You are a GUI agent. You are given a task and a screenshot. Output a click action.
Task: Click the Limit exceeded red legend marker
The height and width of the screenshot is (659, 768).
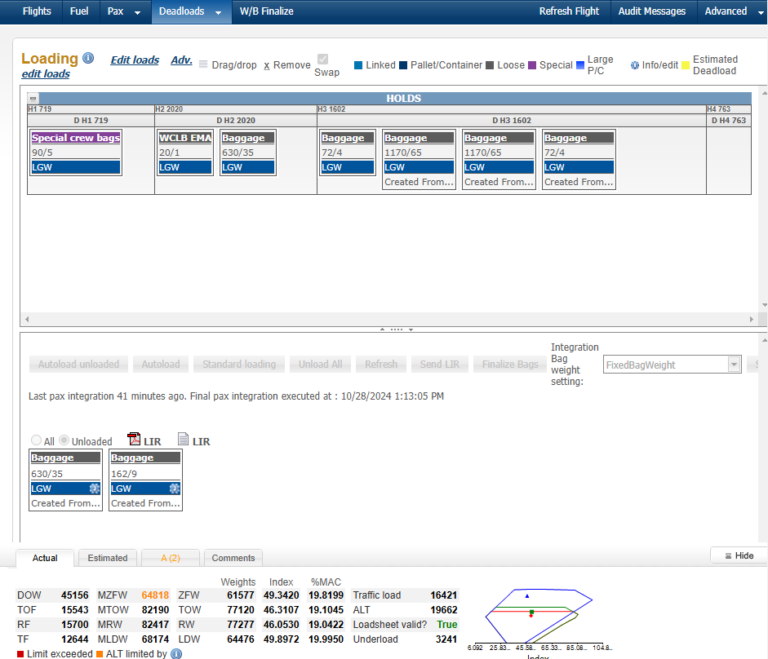pos(20,654)
